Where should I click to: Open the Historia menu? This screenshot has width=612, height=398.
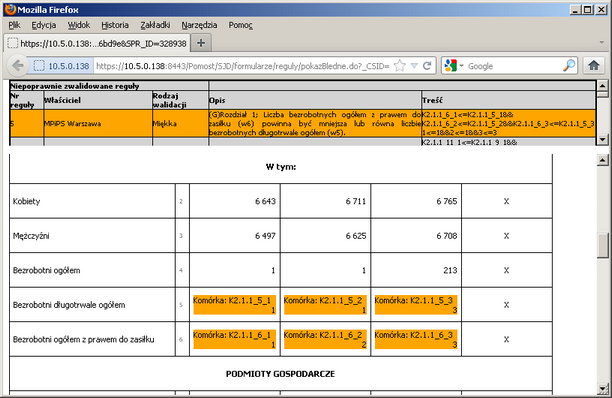115,25
